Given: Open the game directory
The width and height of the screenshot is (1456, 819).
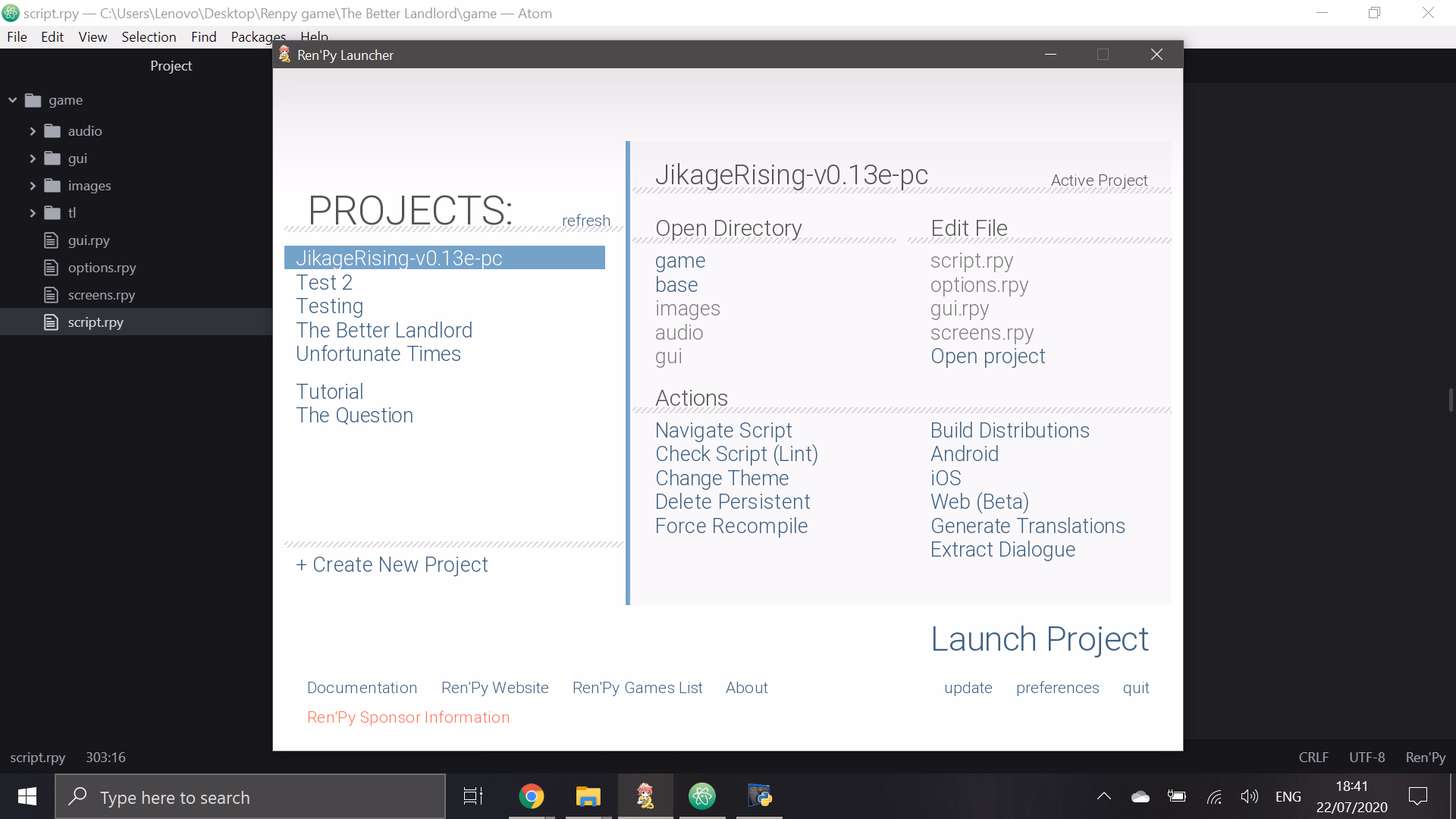Looking at the screenshot, I should click(680, 261).
